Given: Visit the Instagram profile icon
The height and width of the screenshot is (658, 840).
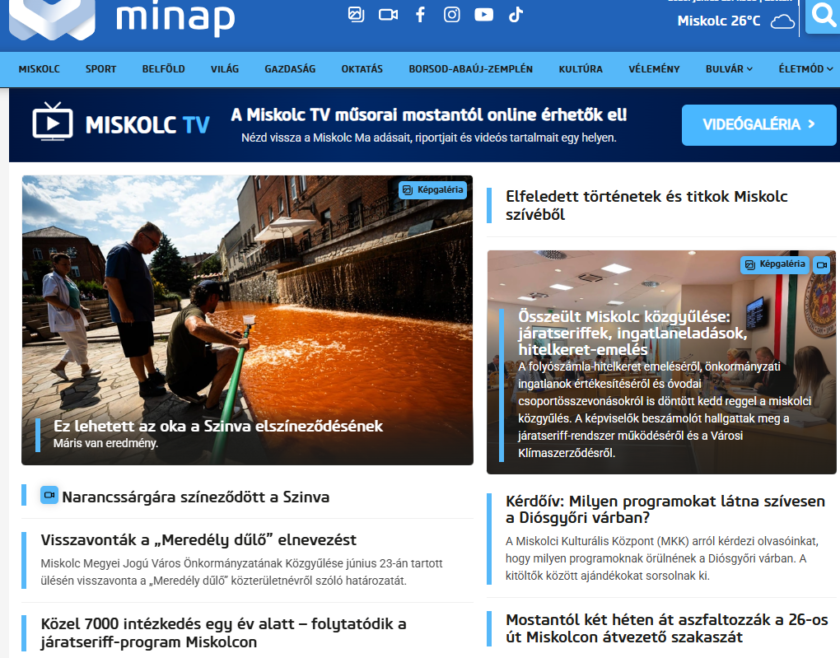Looking at the screenshot, I should 452,14.
